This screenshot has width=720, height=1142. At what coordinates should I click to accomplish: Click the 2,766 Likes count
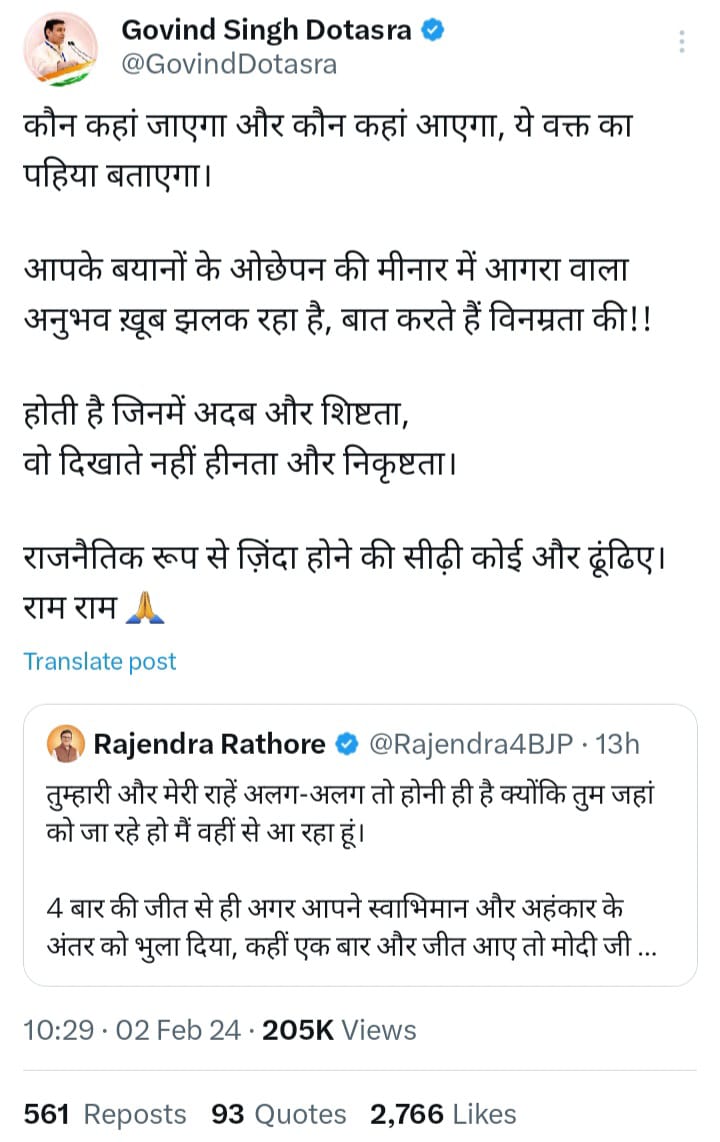[443, 1113]
